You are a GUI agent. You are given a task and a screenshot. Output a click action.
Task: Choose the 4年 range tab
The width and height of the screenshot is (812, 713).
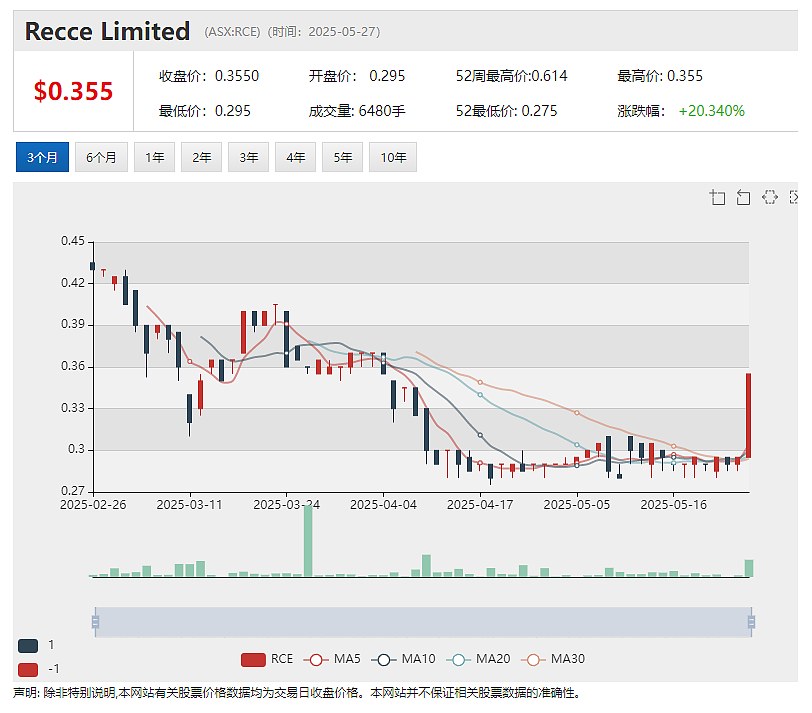pyautogui.click(x=296, y=157)
